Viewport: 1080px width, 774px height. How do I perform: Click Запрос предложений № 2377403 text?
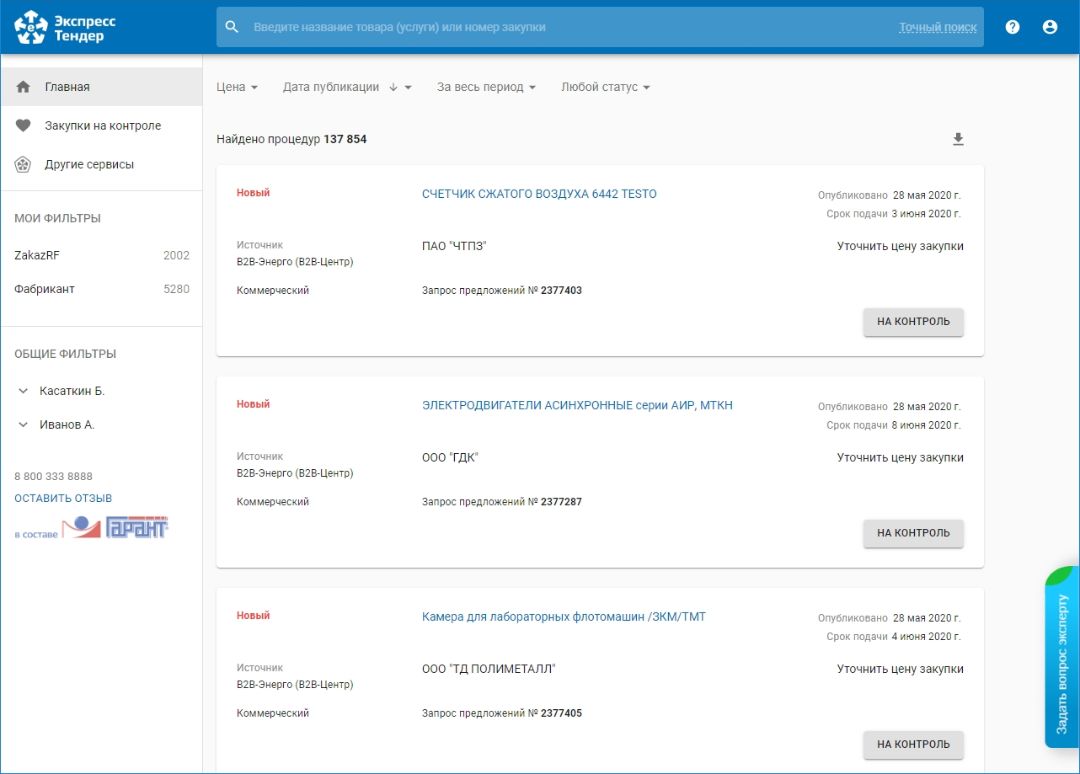tap(502, 291)
